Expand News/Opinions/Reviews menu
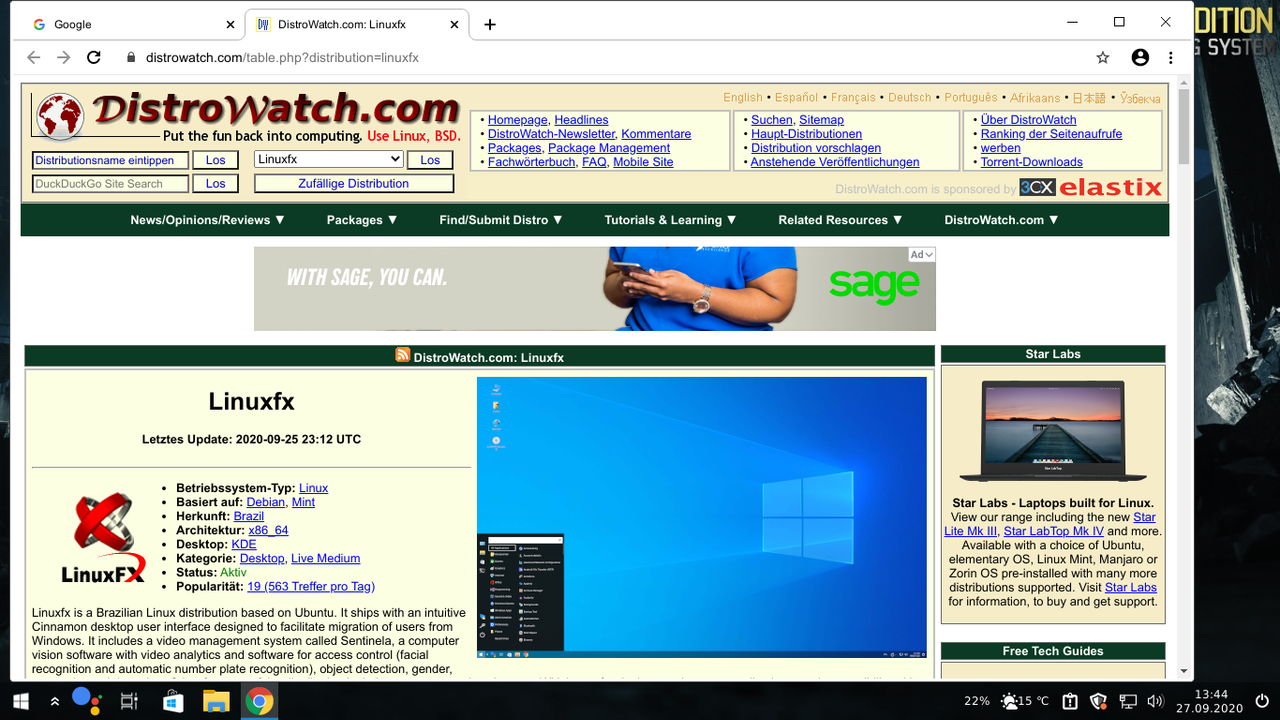 point(208,220)
